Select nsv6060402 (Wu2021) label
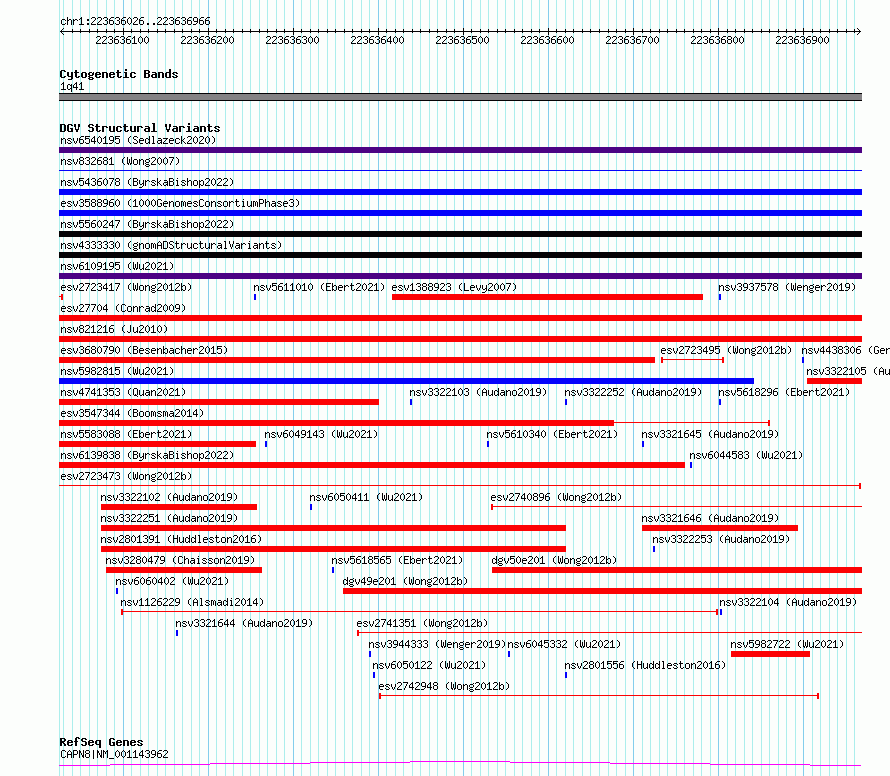 tap(172, 581)
